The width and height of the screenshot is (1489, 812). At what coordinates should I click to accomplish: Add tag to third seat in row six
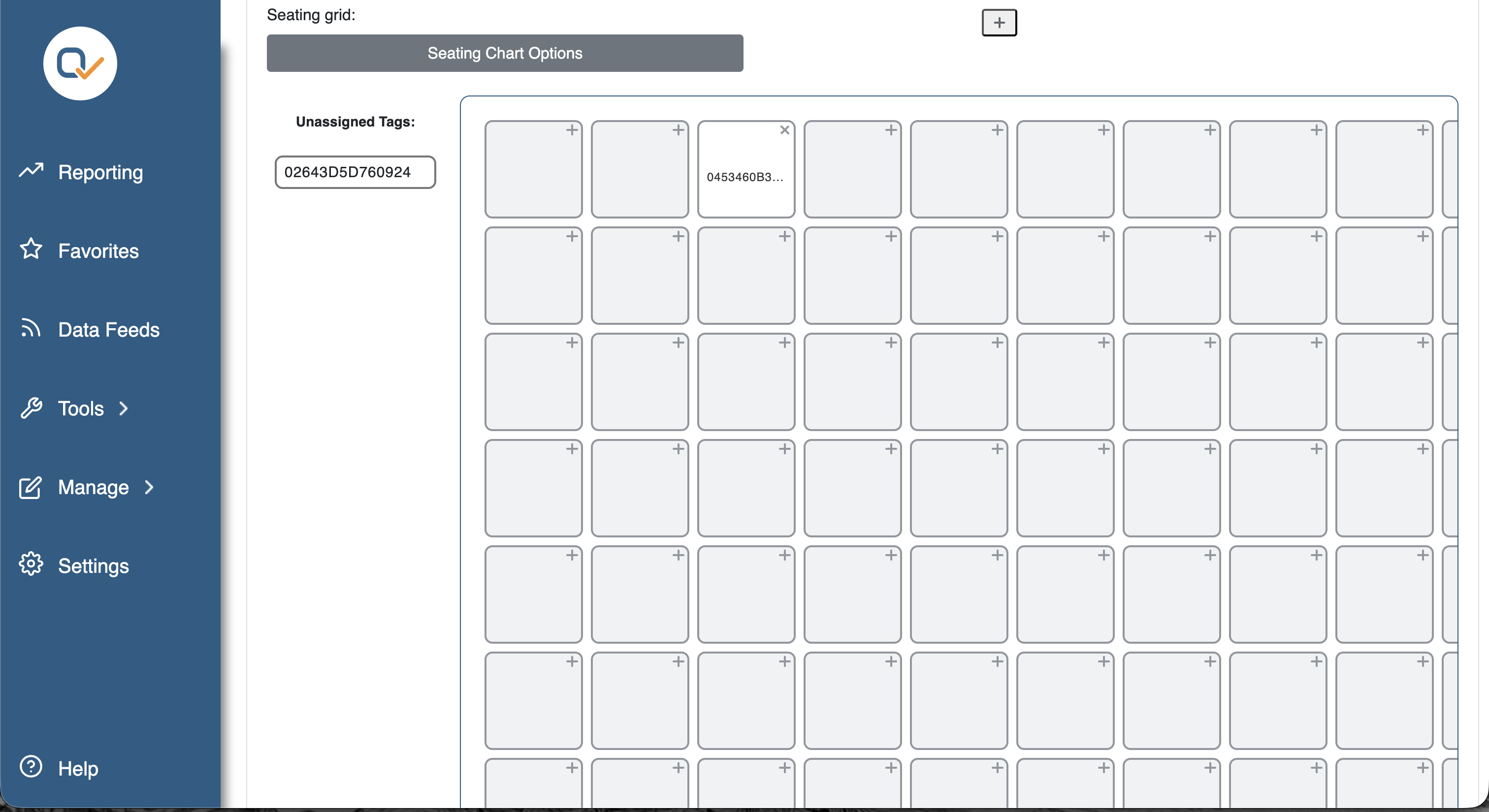784,661
